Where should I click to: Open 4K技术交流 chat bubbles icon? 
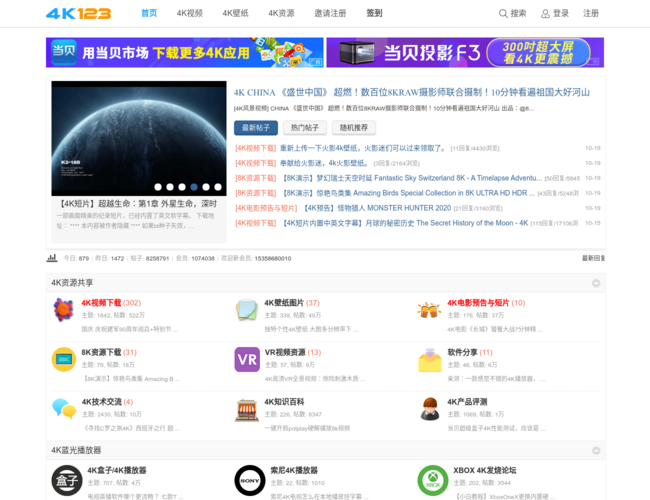pos(64,408)
